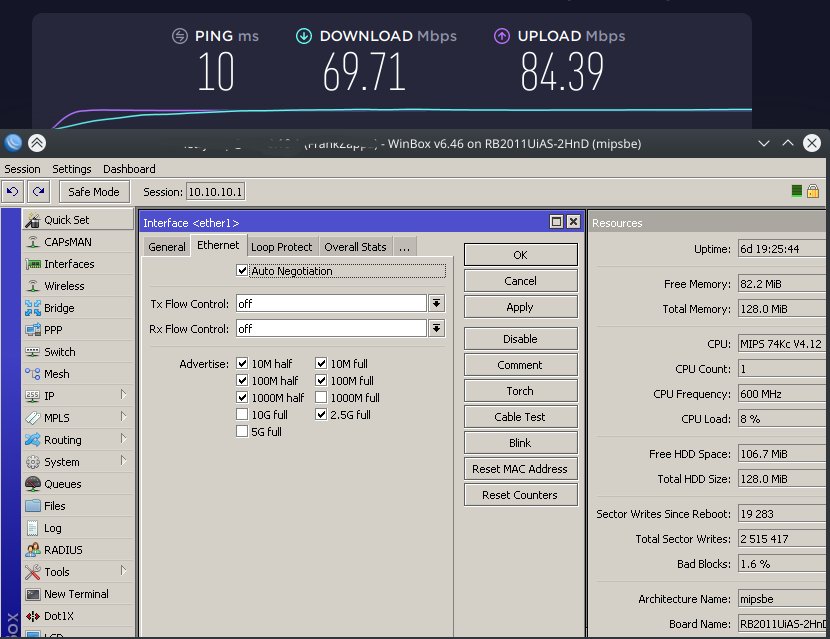Click the redo arrow icon in toolbar

38,192
